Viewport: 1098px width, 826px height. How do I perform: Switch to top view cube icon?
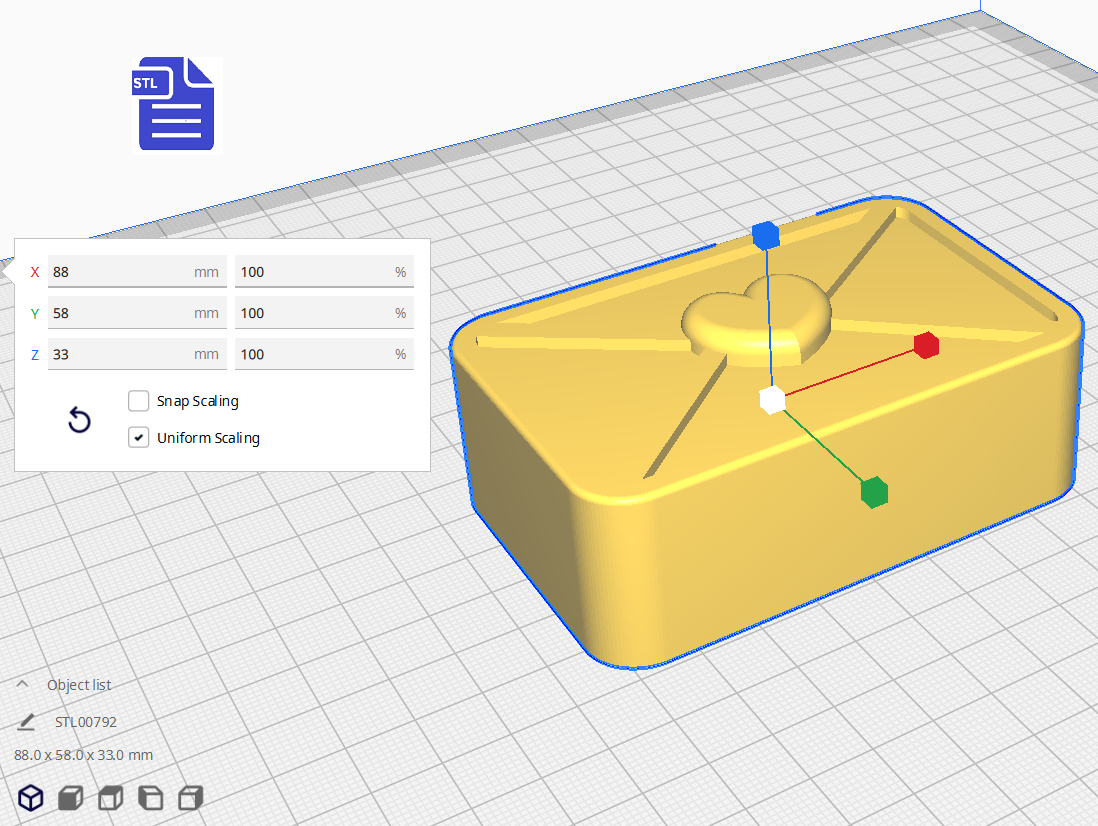(110, 797)
